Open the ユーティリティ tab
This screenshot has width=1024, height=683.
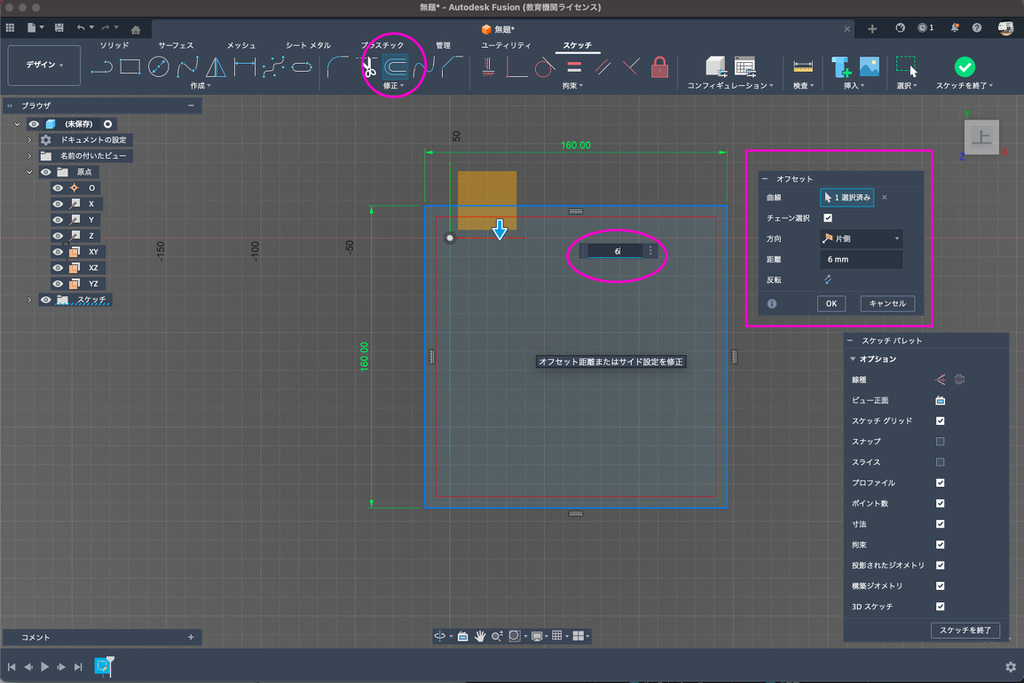[x=505, y=46]
